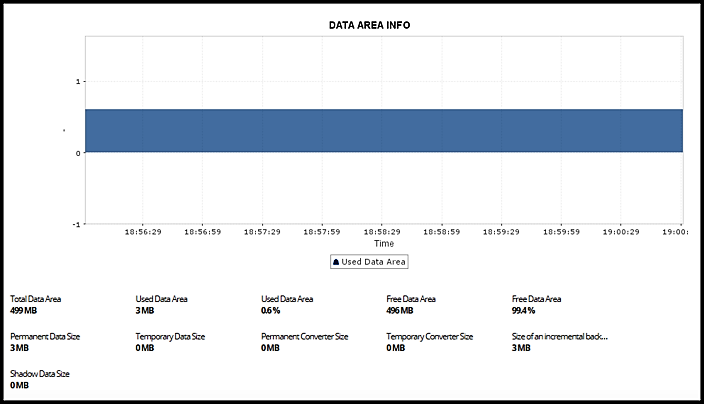Select the 18:56:29 time axis marker
The image size is (704, 404).
click(x=143, y=232)
